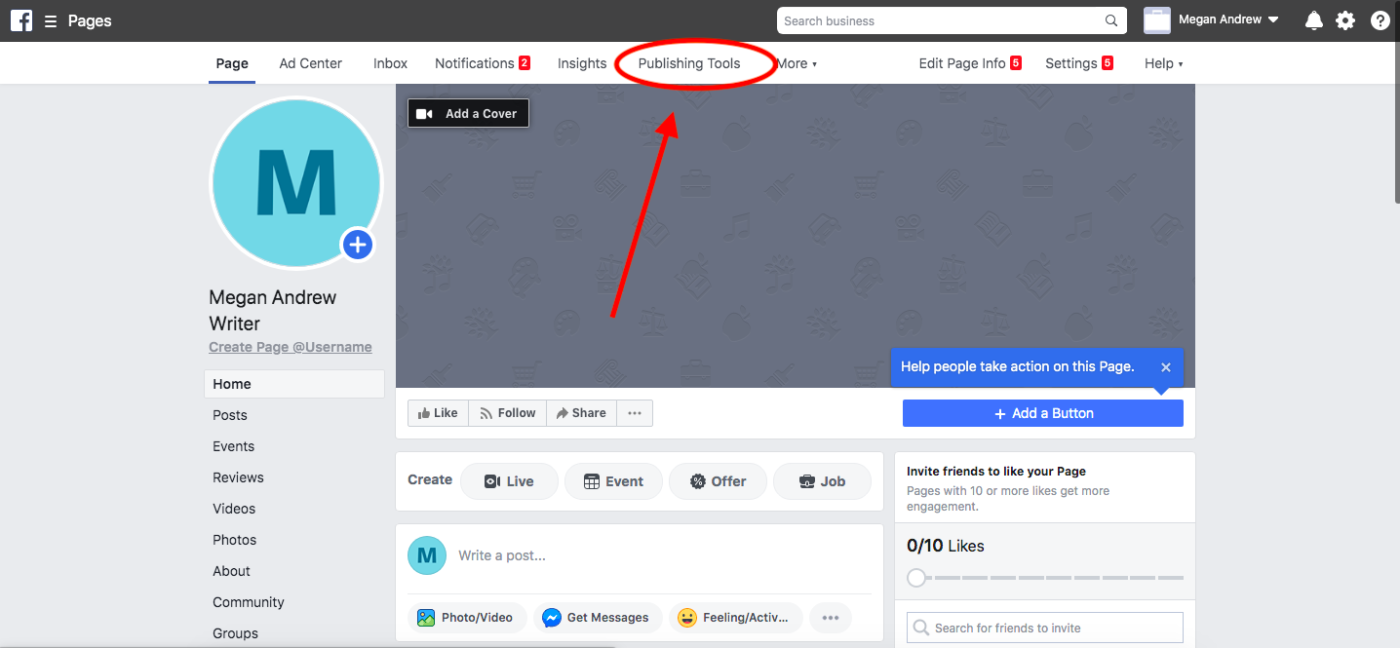The width and height of the screenshot is (1400, 648).
Task: Select Posts in the left sidebar
Action: tap(229, 415)
